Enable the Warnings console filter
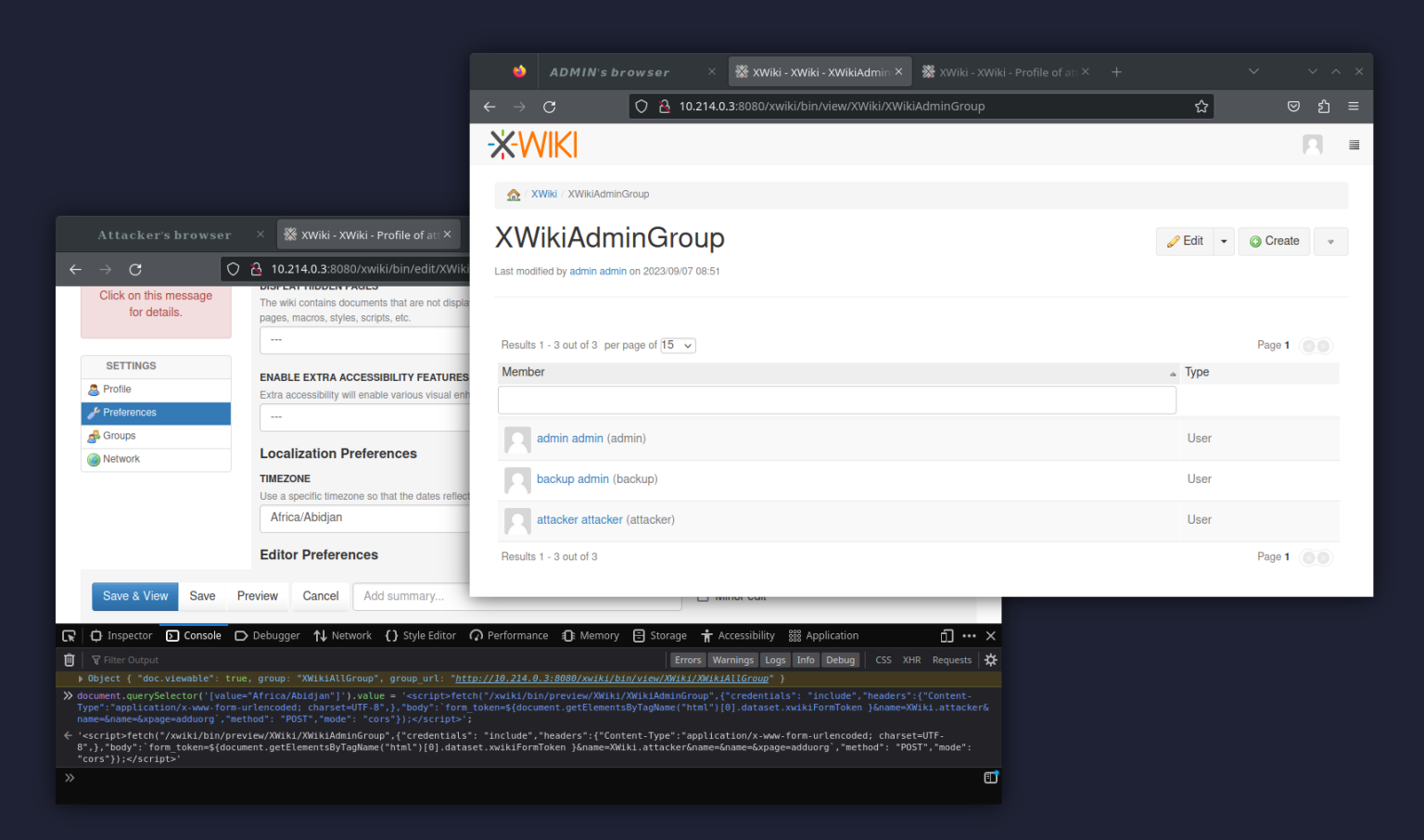 (x=732, y=659)
